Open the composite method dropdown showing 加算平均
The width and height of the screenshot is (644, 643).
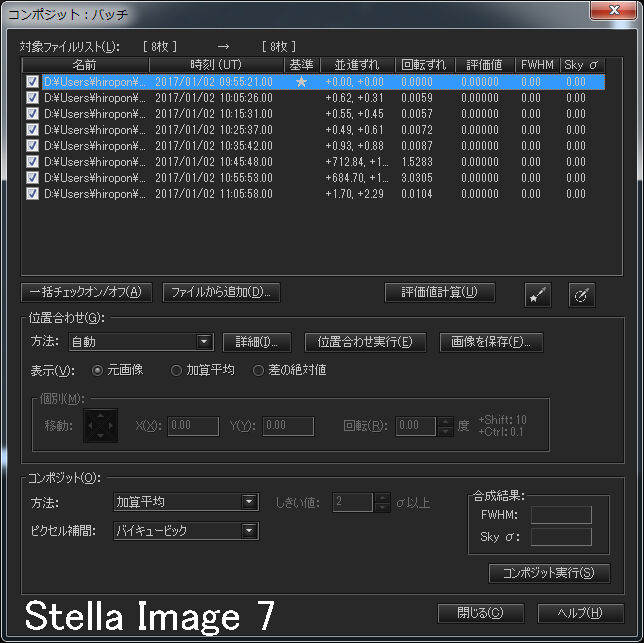(186, 502)
